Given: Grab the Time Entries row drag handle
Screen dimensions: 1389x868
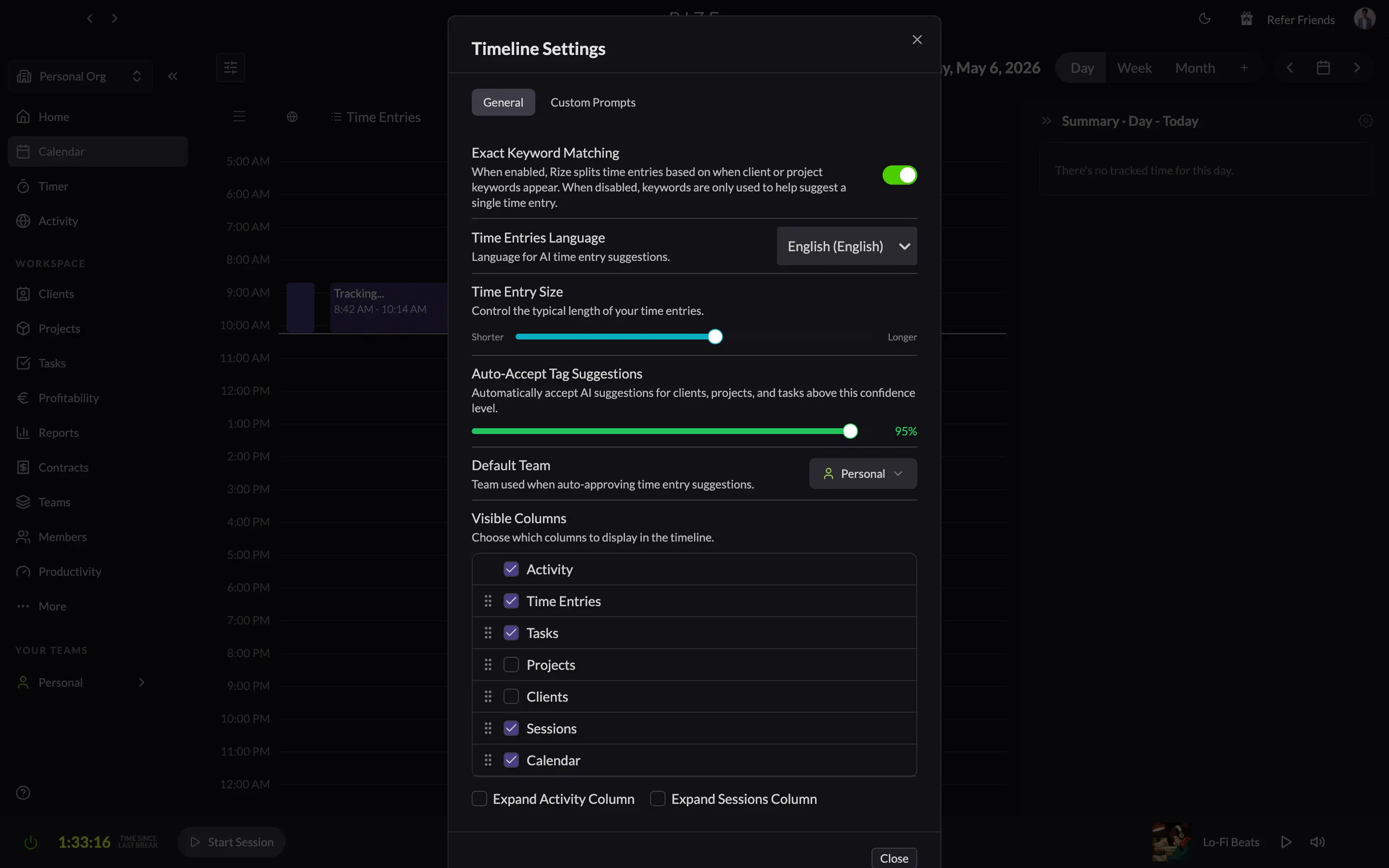Looking at the screenshot, I should (x=488, y=601).
